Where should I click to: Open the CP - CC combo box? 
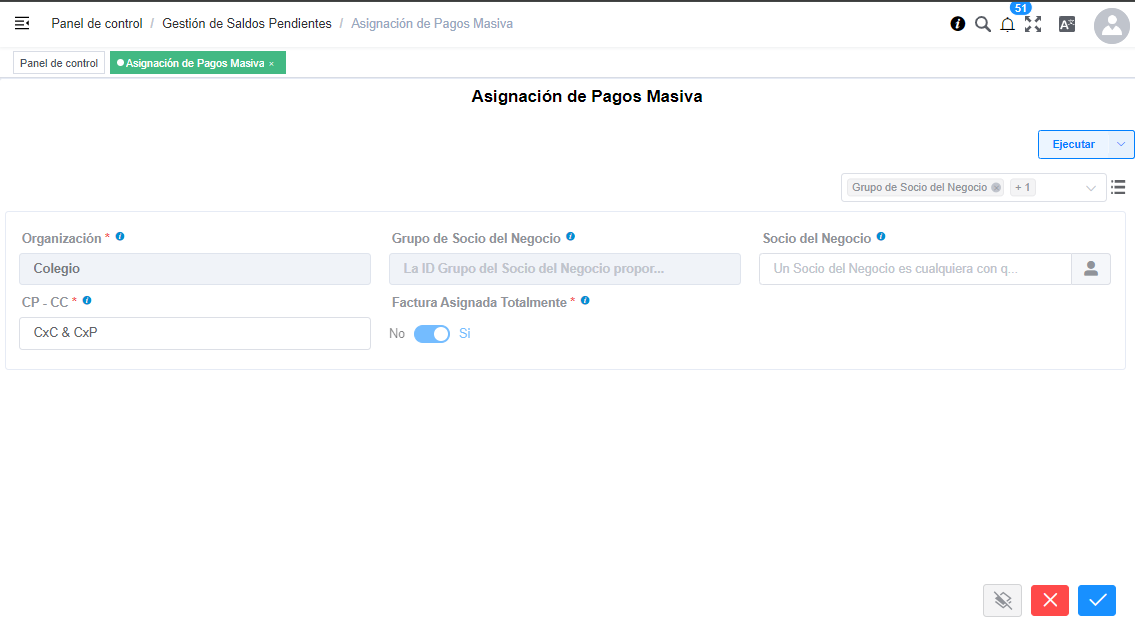pyautogui.click(x=195, y=334)
